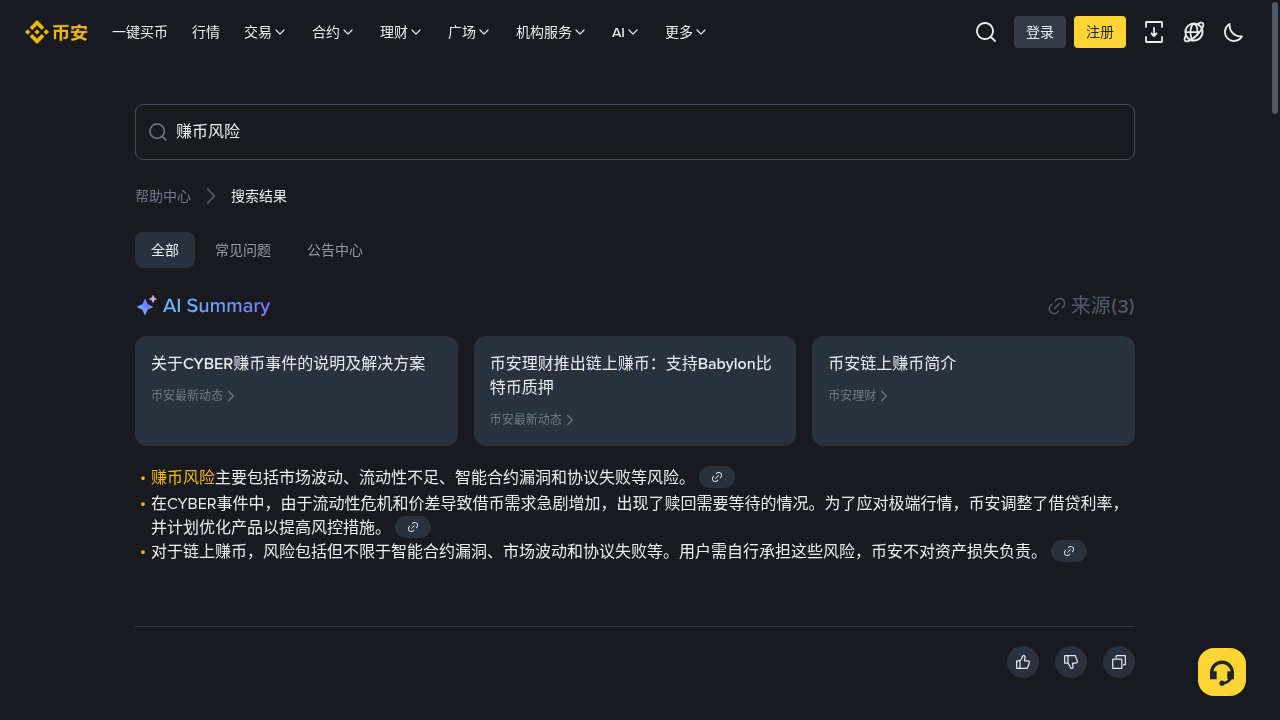Expand the 理财 dropdown menu
1280x720 pixels.
pyautogui.click(x=401, y=32)
